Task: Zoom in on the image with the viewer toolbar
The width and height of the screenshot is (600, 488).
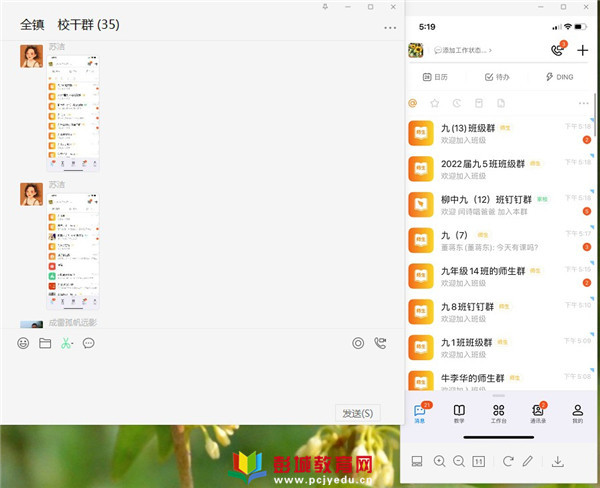Action: tap(439, 461)
